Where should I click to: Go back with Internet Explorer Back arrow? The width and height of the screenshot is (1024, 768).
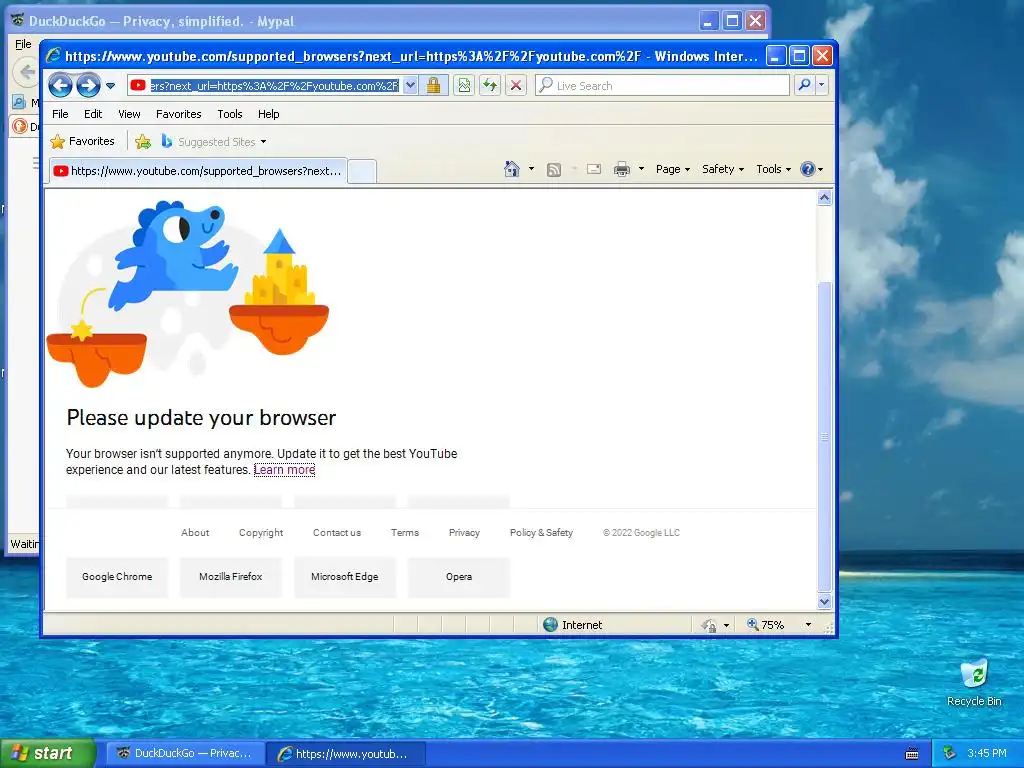60,85
